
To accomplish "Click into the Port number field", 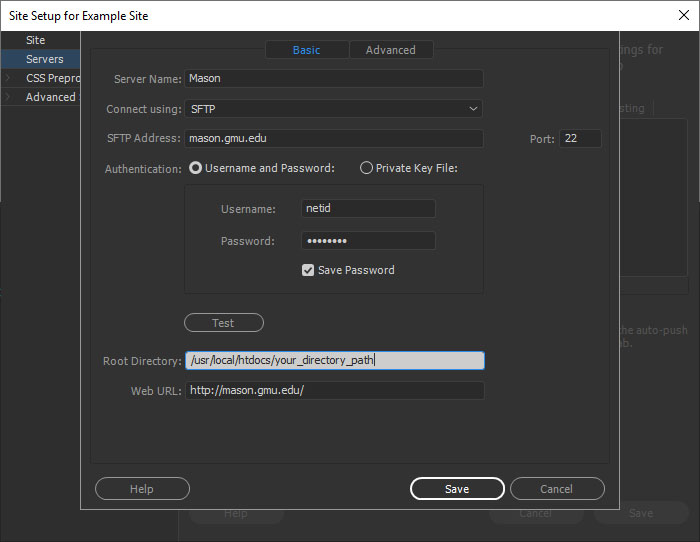I will [x=580, y=139].
